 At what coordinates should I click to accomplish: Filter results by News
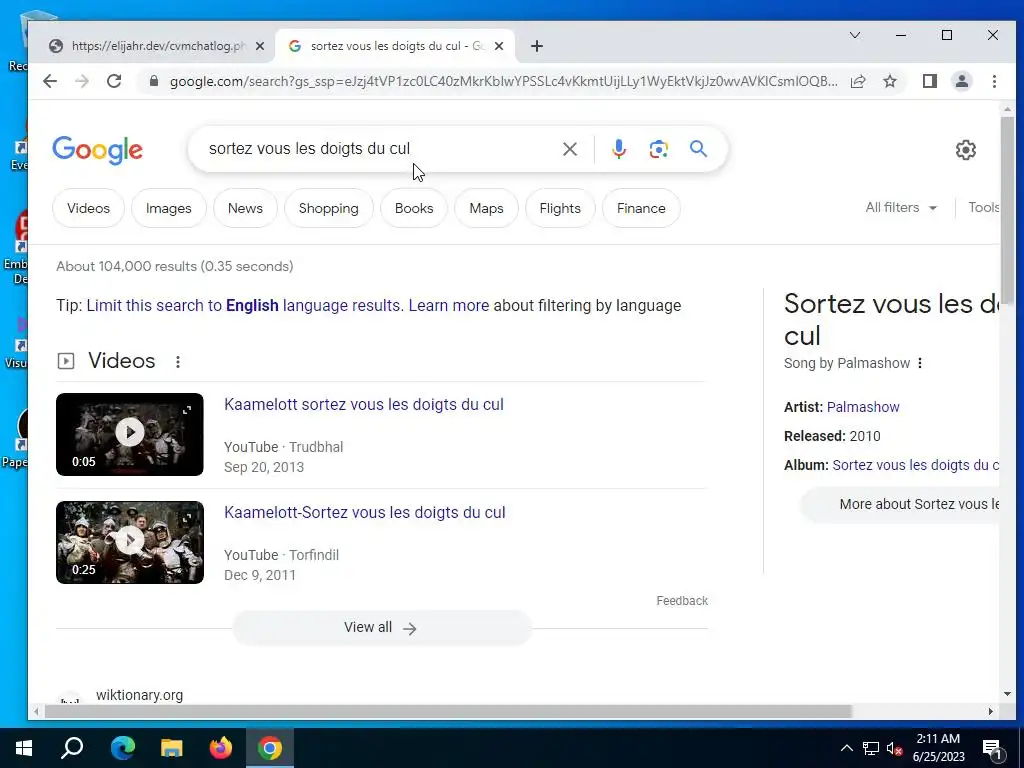point(245,208)
